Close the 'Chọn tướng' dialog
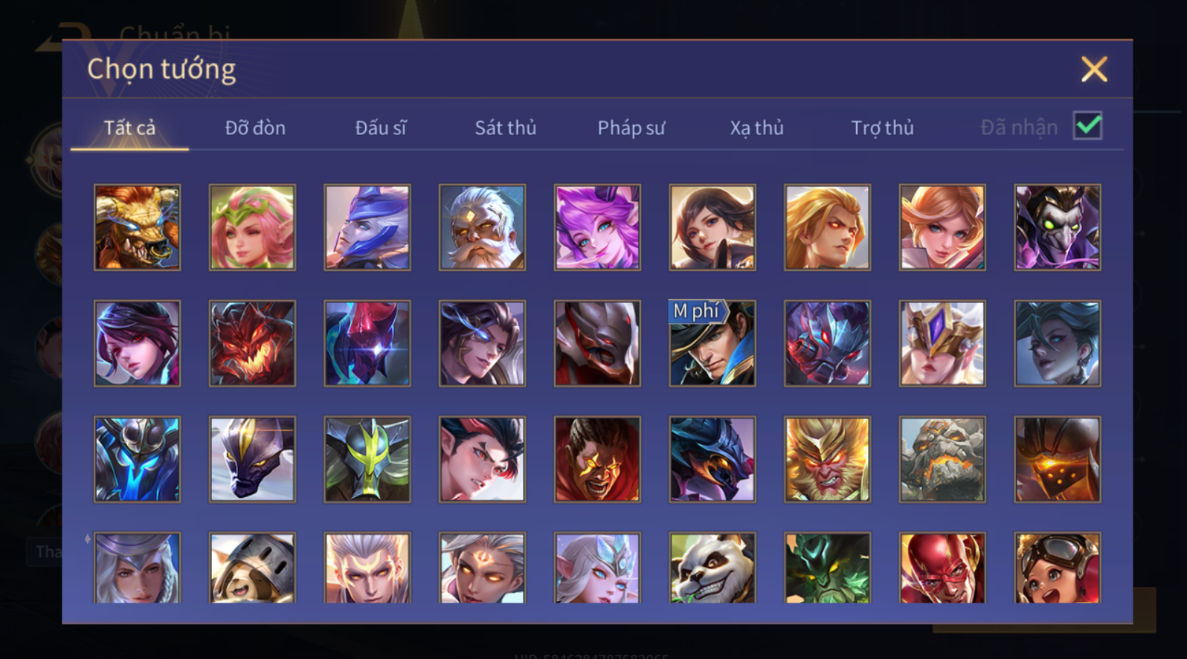The height and width of the screenshot is (659, 1187). (1094, 69)
